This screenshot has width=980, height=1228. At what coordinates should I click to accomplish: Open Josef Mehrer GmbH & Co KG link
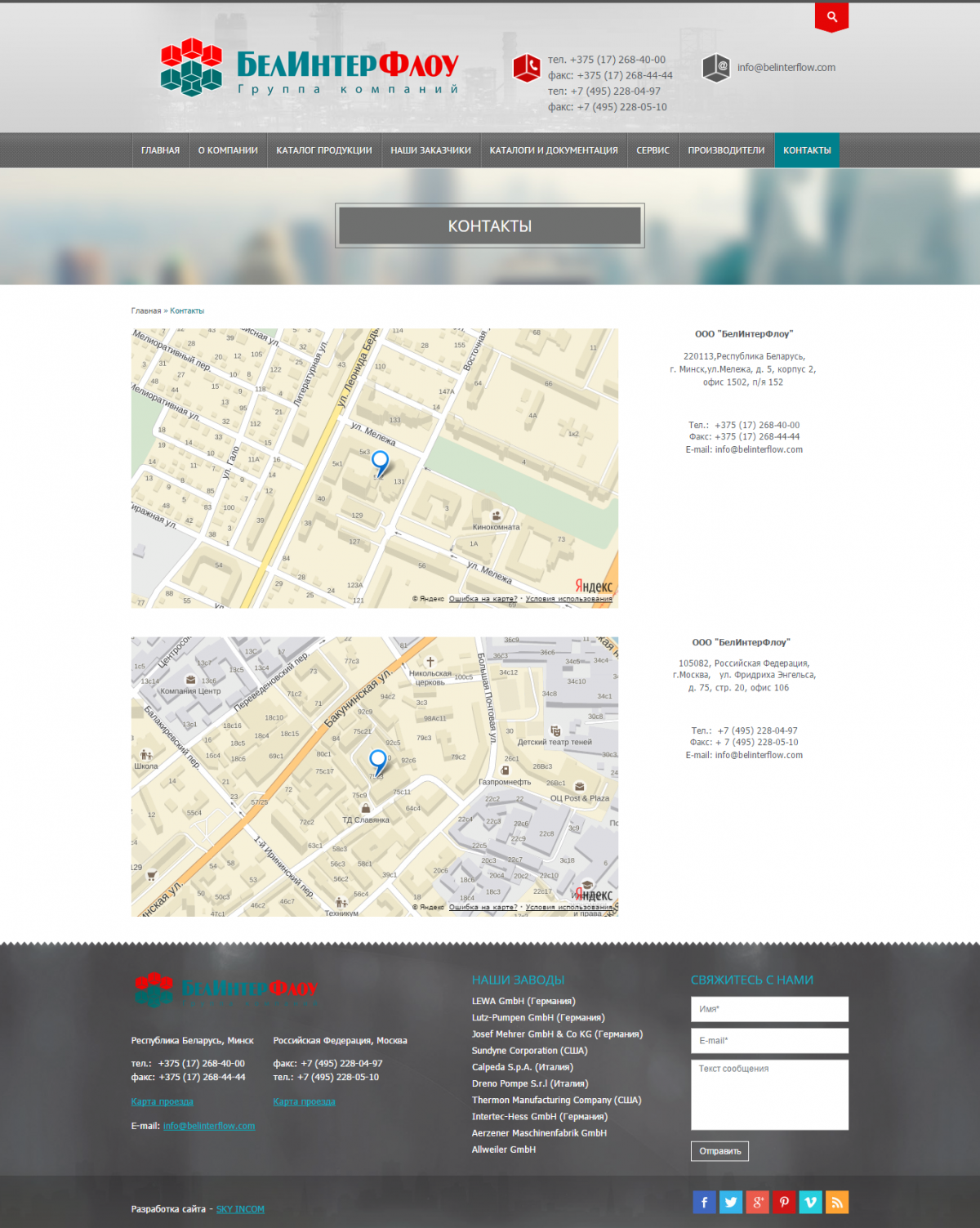pos(557,1034)
